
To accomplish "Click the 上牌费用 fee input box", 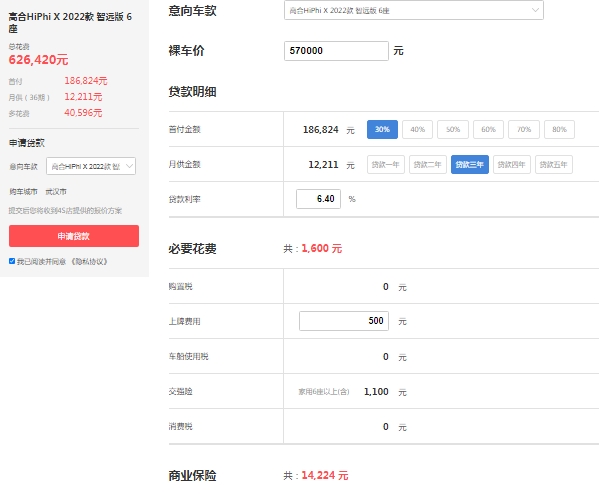I will pyautogui.click(x=343, y=321).
